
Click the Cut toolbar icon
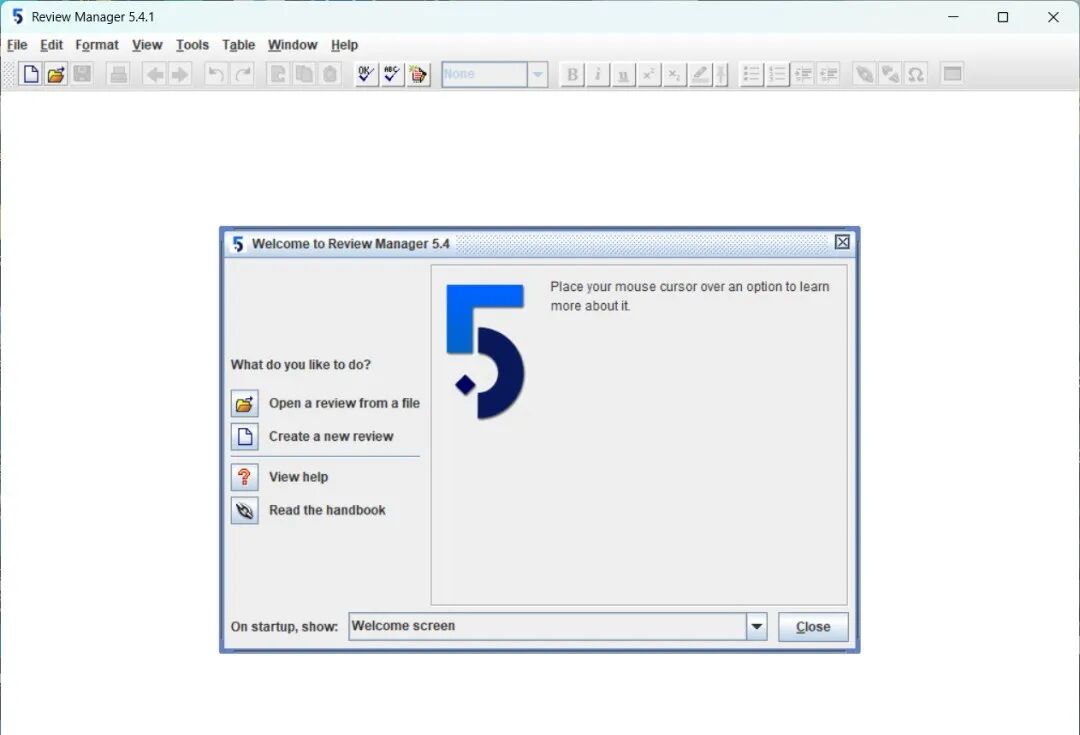coord(278,74)
